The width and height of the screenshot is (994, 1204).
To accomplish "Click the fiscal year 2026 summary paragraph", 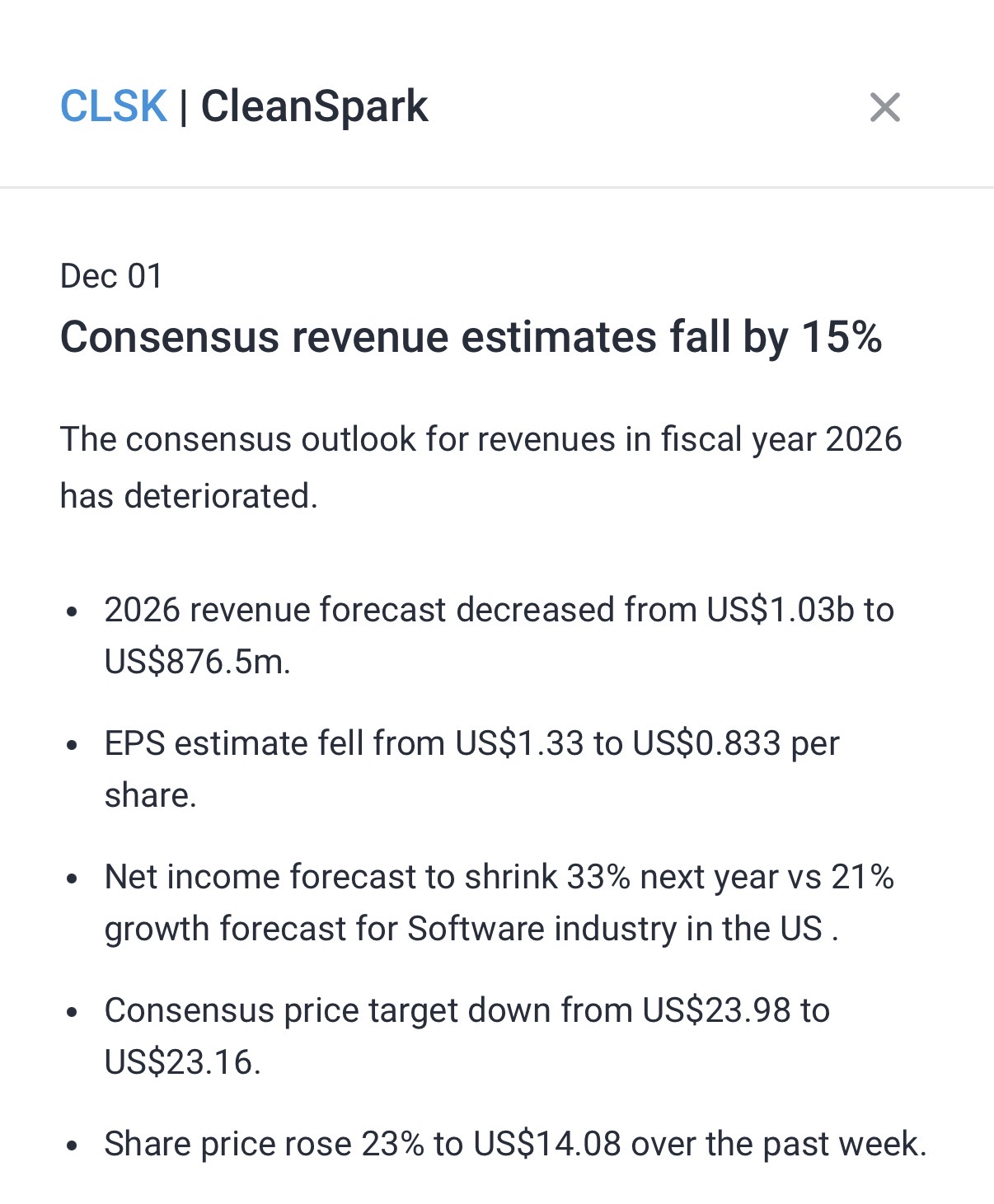I will coord(481,467).
